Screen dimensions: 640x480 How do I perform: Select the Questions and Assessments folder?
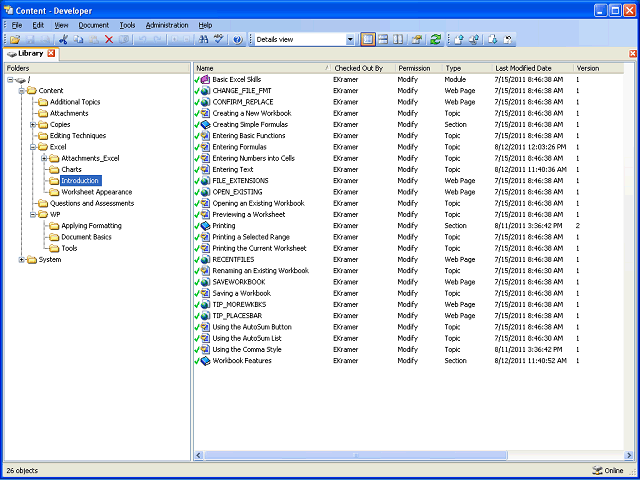point(92,203)
